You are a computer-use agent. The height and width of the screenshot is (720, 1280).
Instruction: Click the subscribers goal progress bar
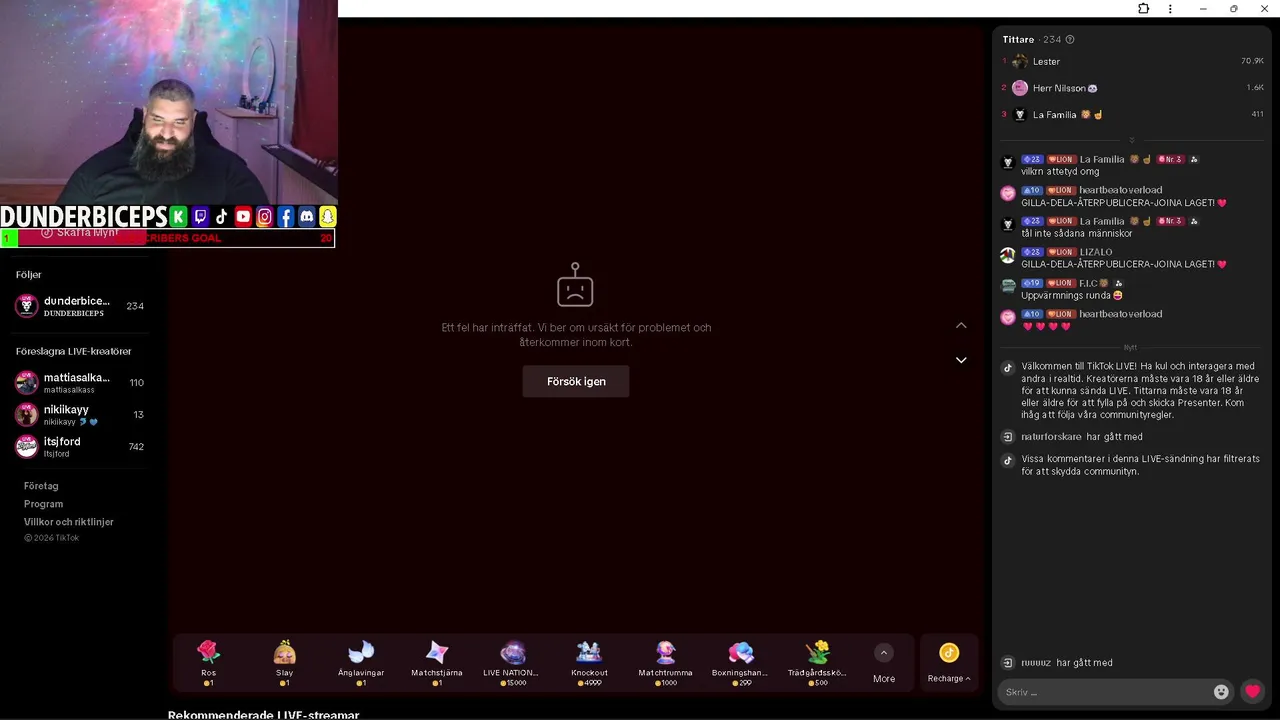[167, 238]
